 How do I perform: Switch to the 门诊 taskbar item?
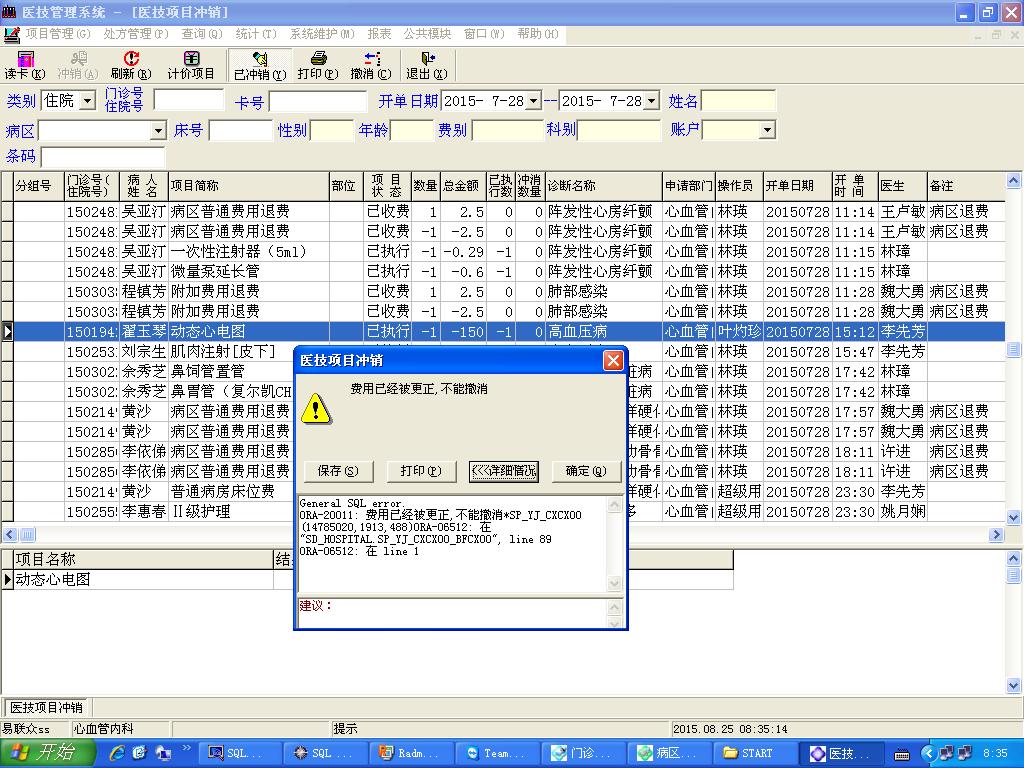584,753
